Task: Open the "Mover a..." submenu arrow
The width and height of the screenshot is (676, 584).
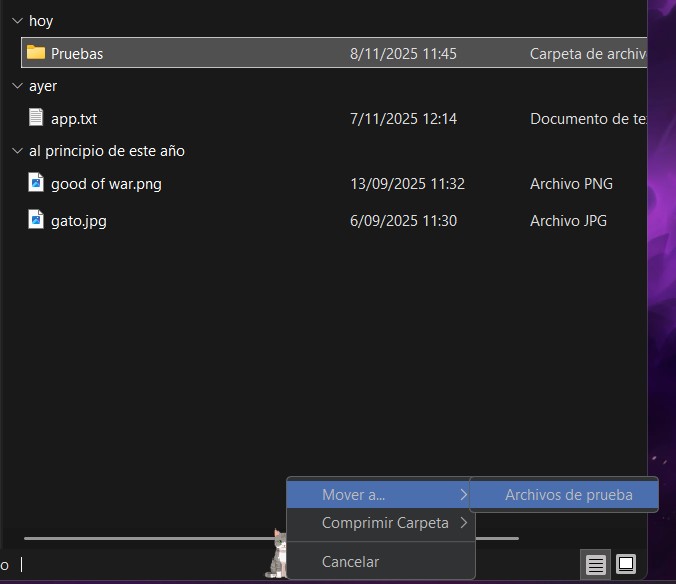Action: (x=463, y=494)
